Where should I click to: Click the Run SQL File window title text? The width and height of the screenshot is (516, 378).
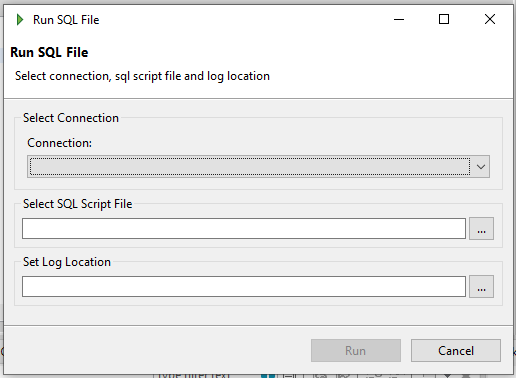click(66, 20)
